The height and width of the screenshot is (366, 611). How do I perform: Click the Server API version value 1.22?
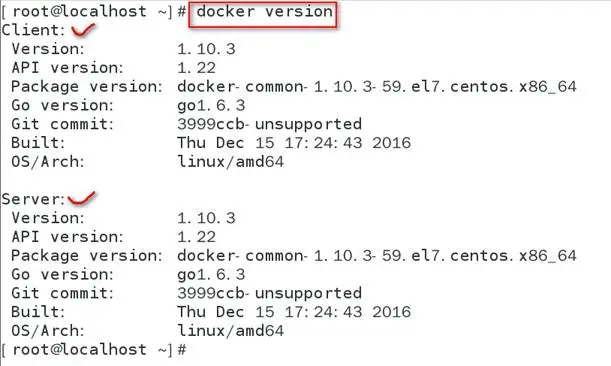click(196, 237)
